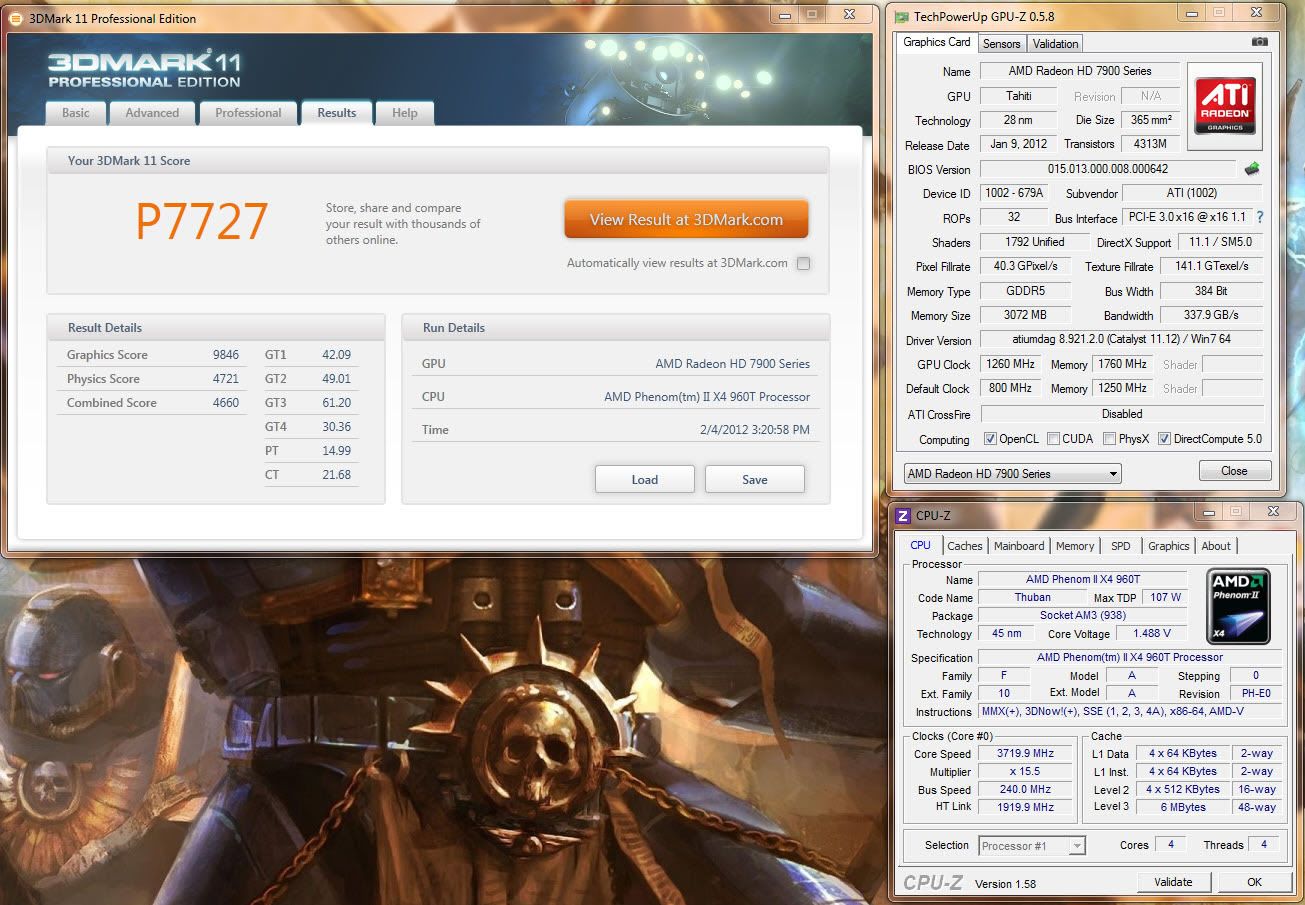Viewport: 1305px width, 905px height.
Task: Select the Results tab in 3DMark
Action: [x=337, y=113]
